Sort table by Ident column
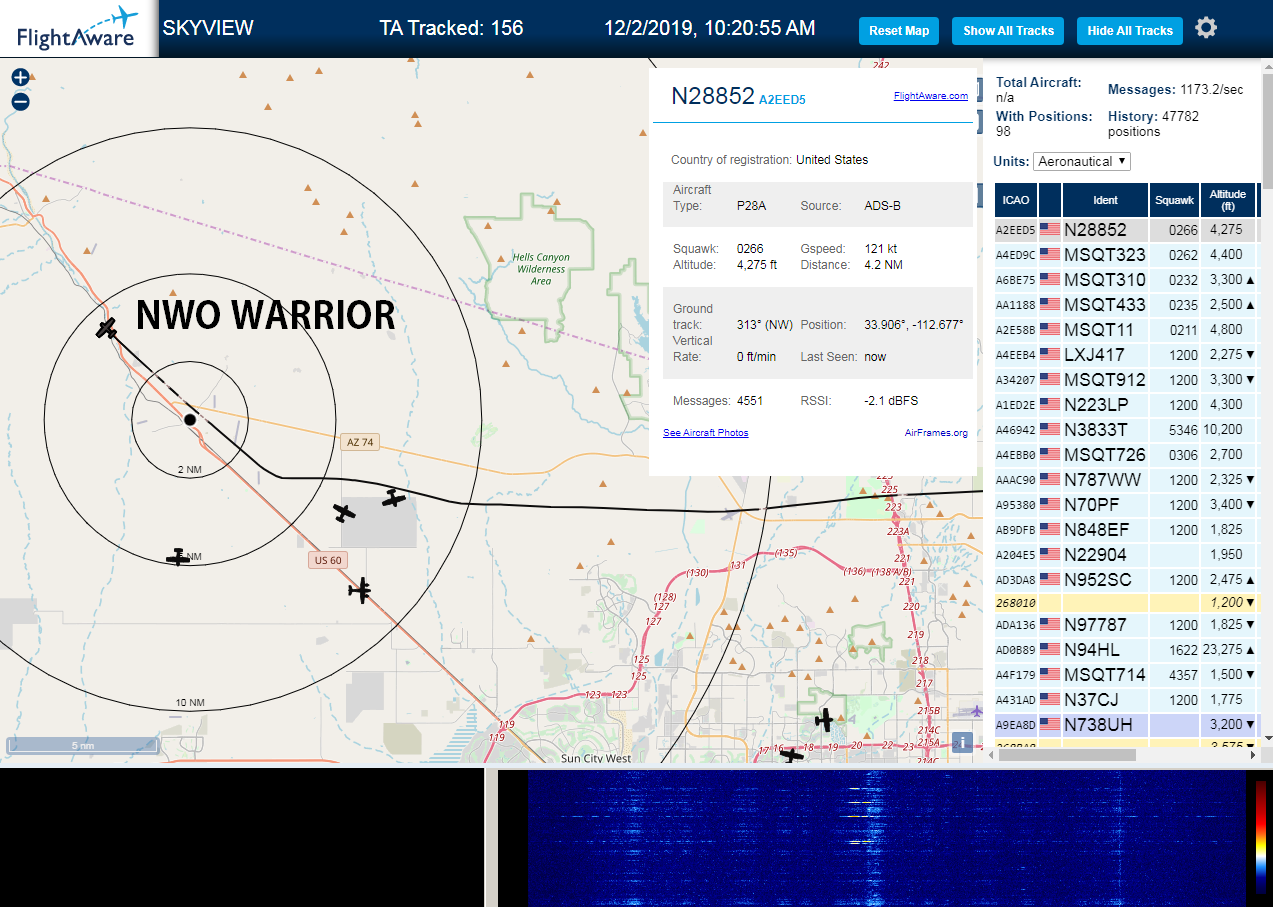 (1105, 199)
